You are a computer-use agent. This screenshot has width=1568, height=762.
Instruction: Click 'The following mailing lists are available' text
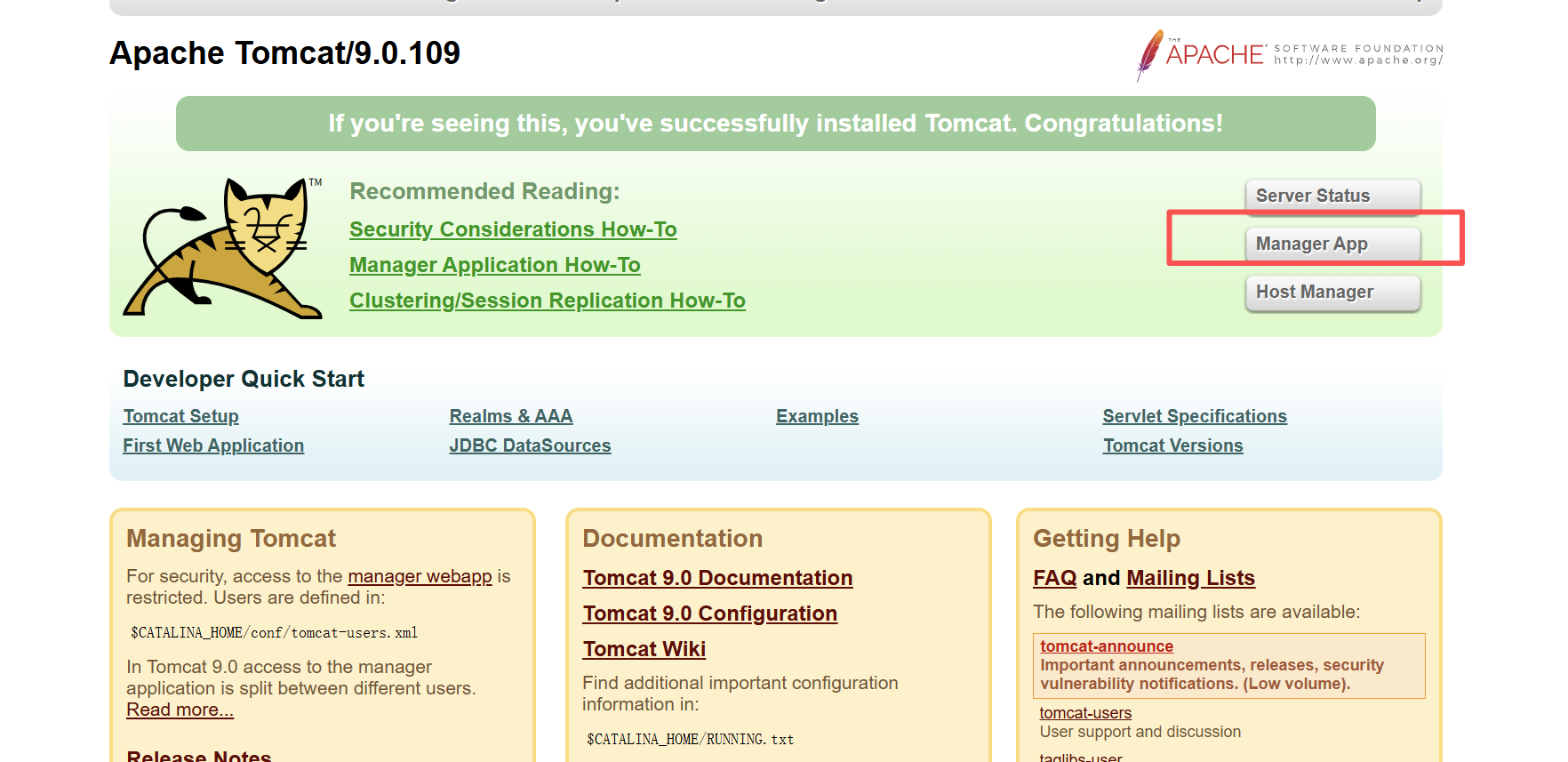pyautogui.click(x=1196, y=612)
